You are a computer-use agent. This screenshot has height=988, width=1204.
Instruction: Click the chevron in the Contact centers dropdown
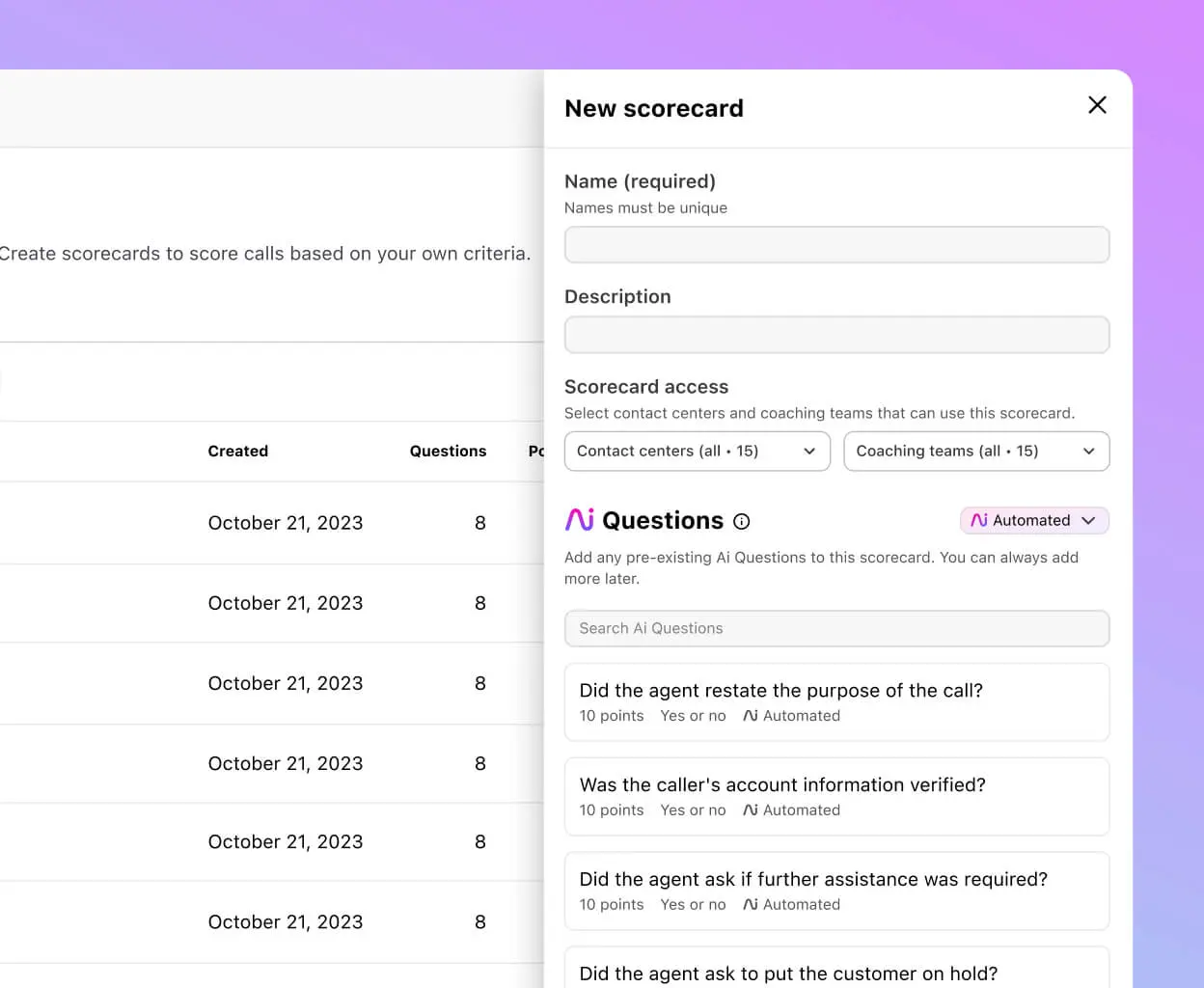coord(809,452)
